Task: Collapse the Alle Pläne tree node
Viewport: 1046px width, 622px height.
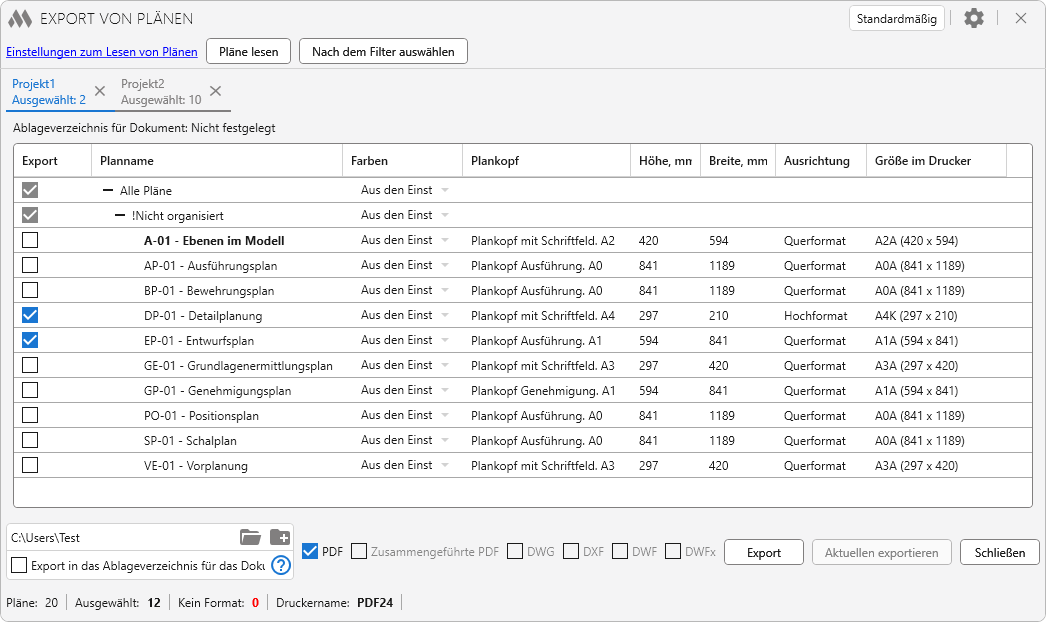Action: pos(108,190)
